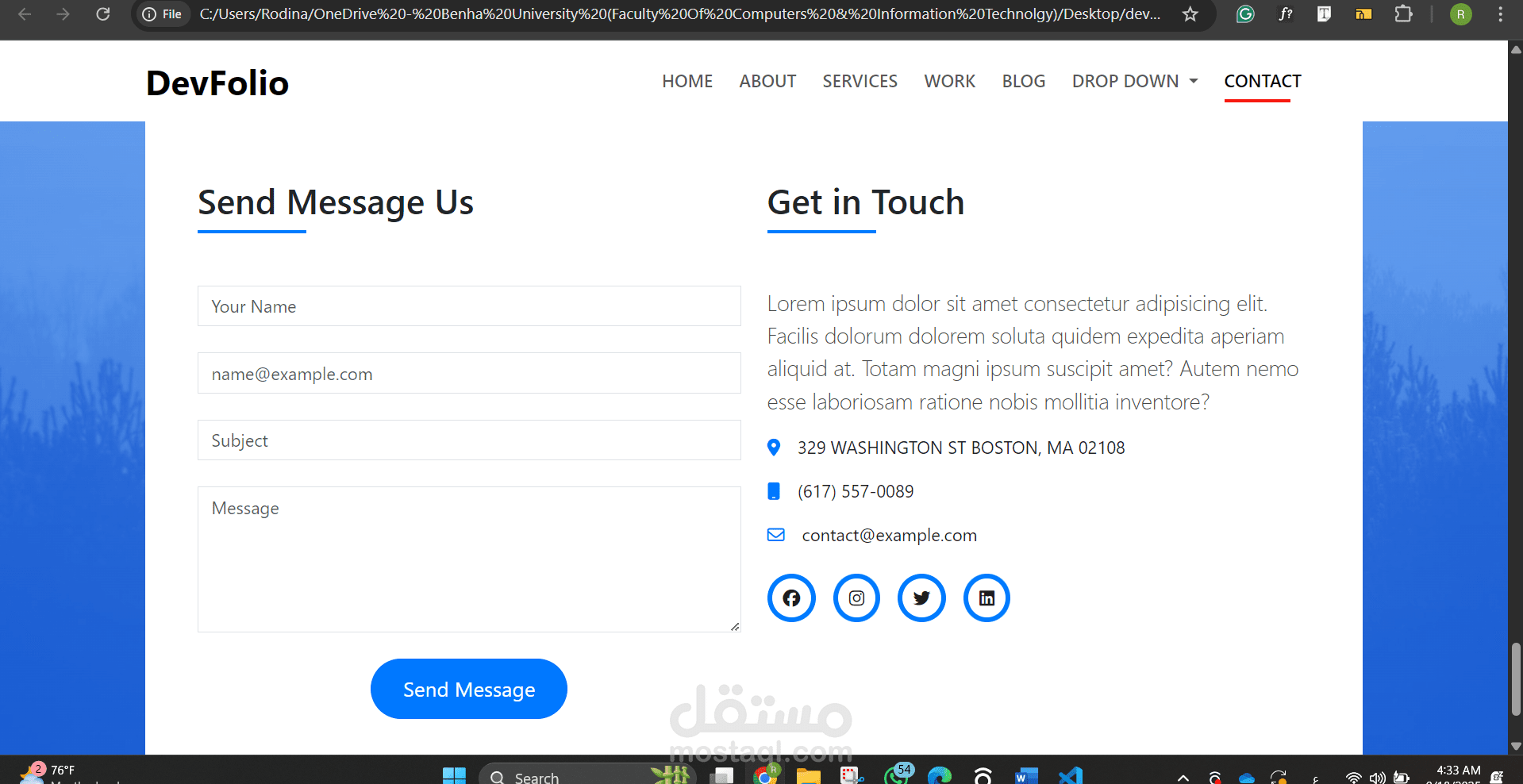The height and width of the screenshot is (784, 1523).
Task: Open the BLOG nav item
Action: pyautogui.click(x=1023, y=81)
